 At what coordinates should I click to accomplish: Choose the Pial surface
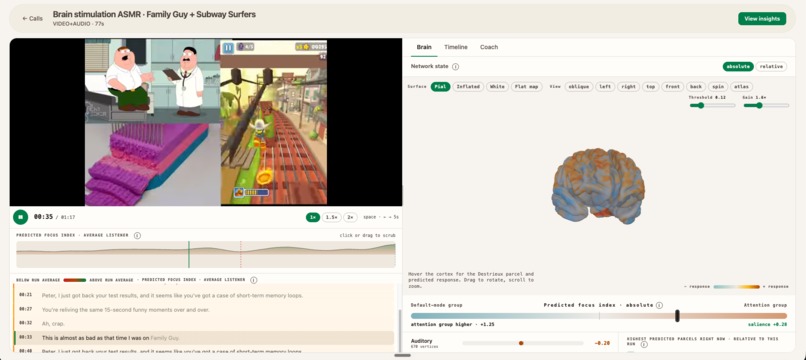click(441, 86)
